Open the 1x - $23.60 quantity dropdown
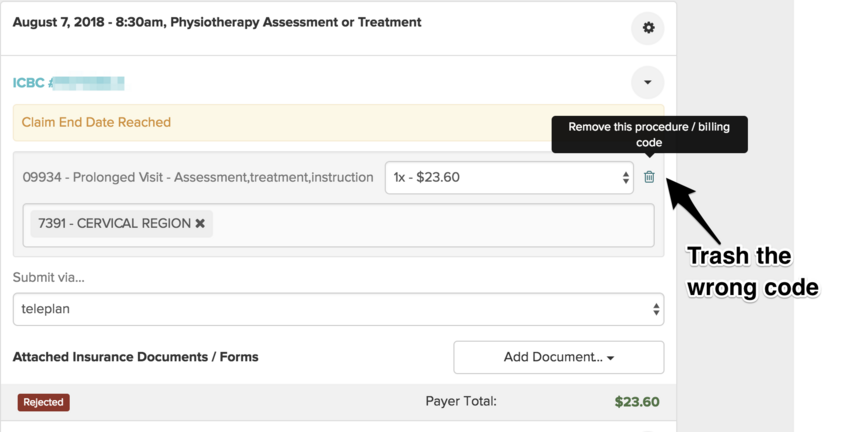 coord(509,178)
